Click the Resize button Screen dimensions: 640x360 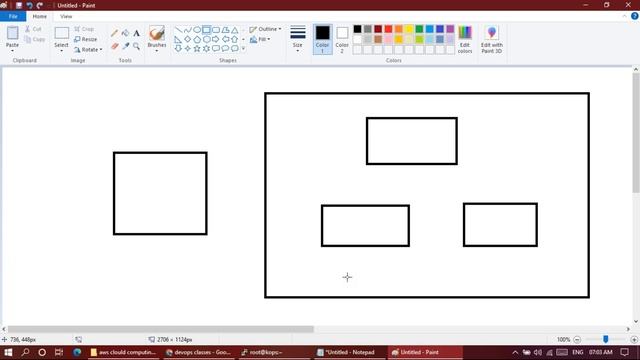86,39
